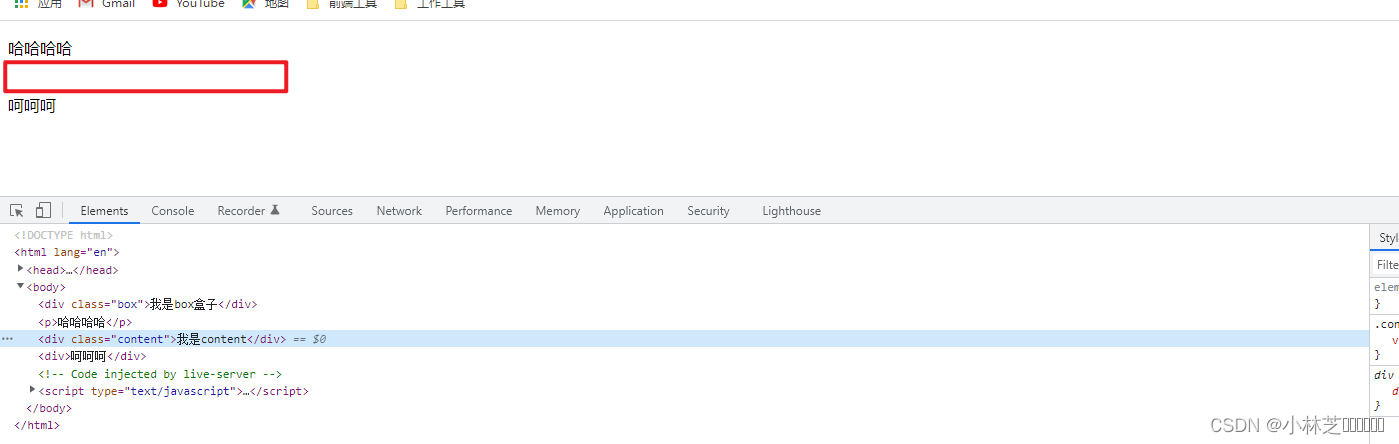Click the page text 哈哈哈哈

(x=40, y=49)
